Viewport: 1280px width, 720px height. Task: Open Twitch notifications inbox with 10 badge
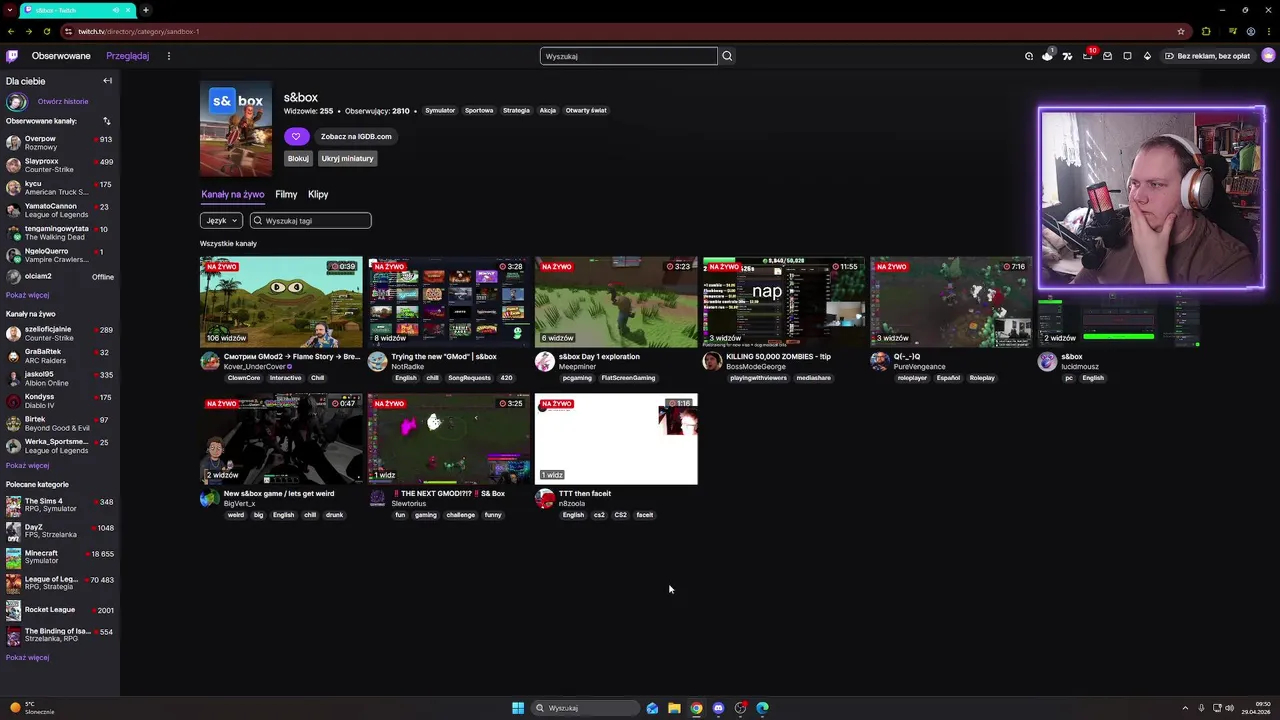(x=1088, y=56)
